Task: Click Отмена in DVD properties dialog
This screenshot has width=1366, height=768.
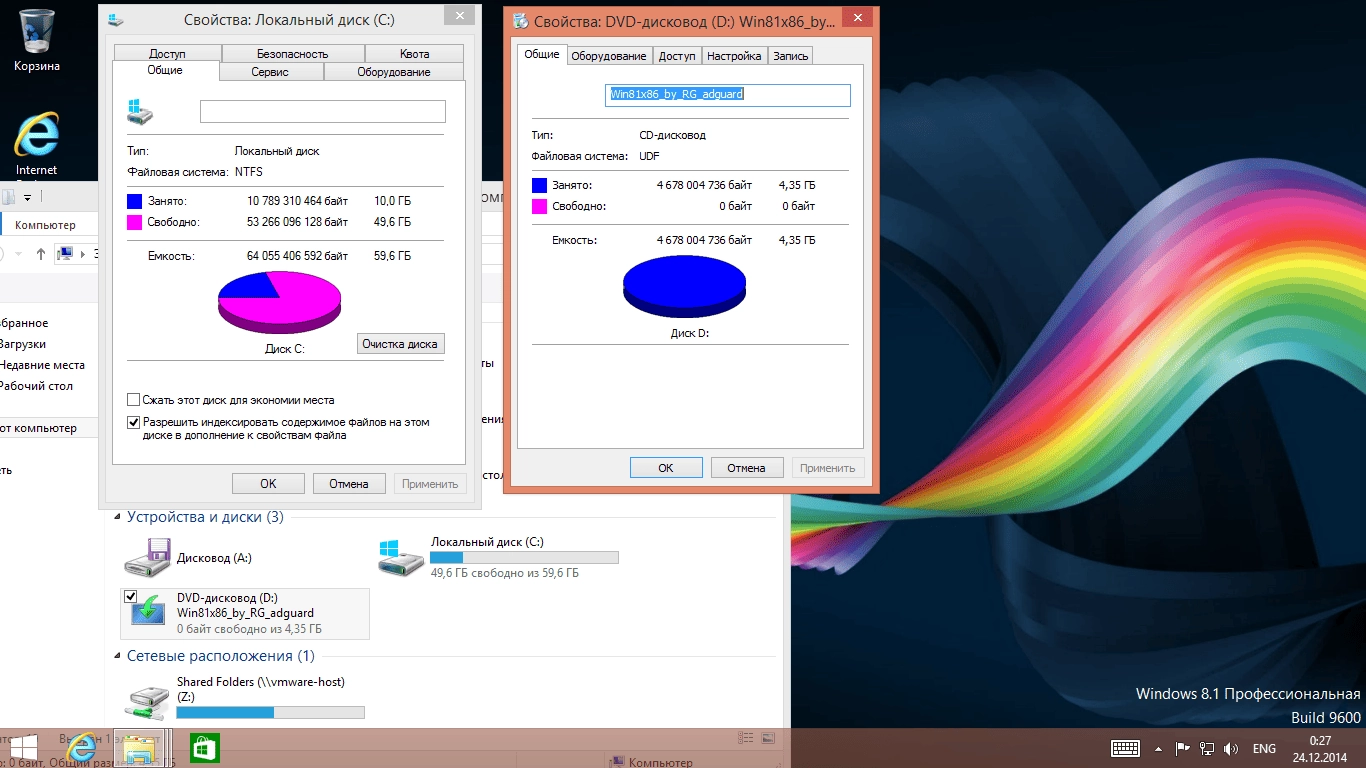Action: tap(746, 467)
